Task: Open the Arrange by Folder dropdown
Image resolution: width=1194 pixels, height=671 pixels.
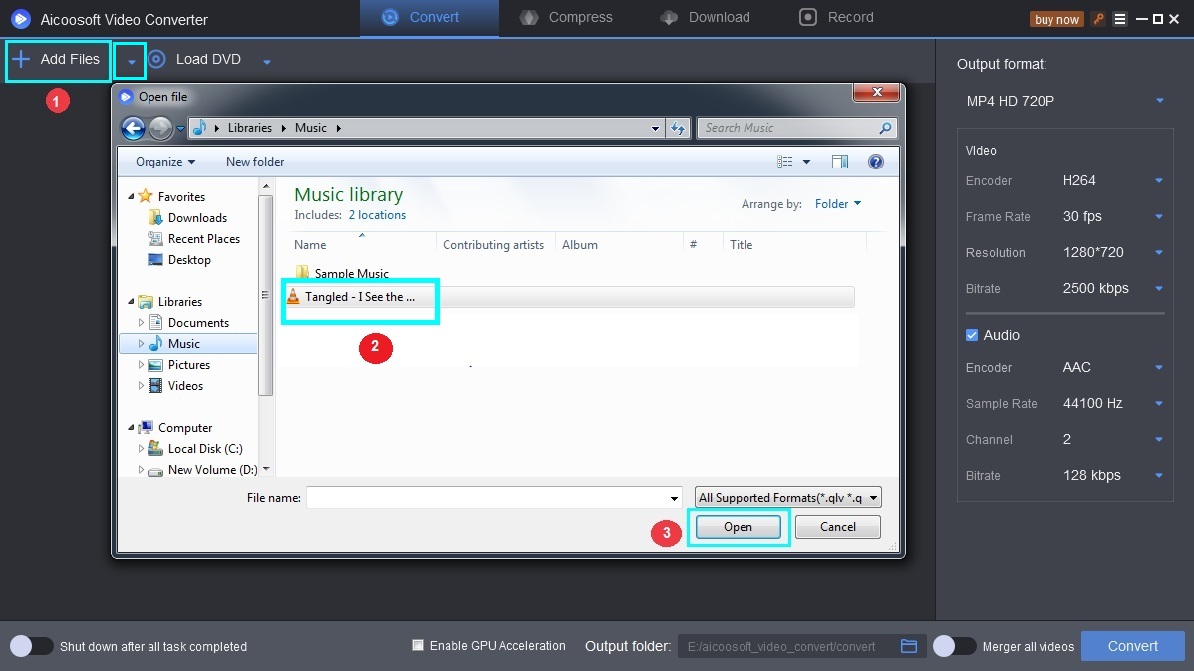Action: [x=838, y=203]
